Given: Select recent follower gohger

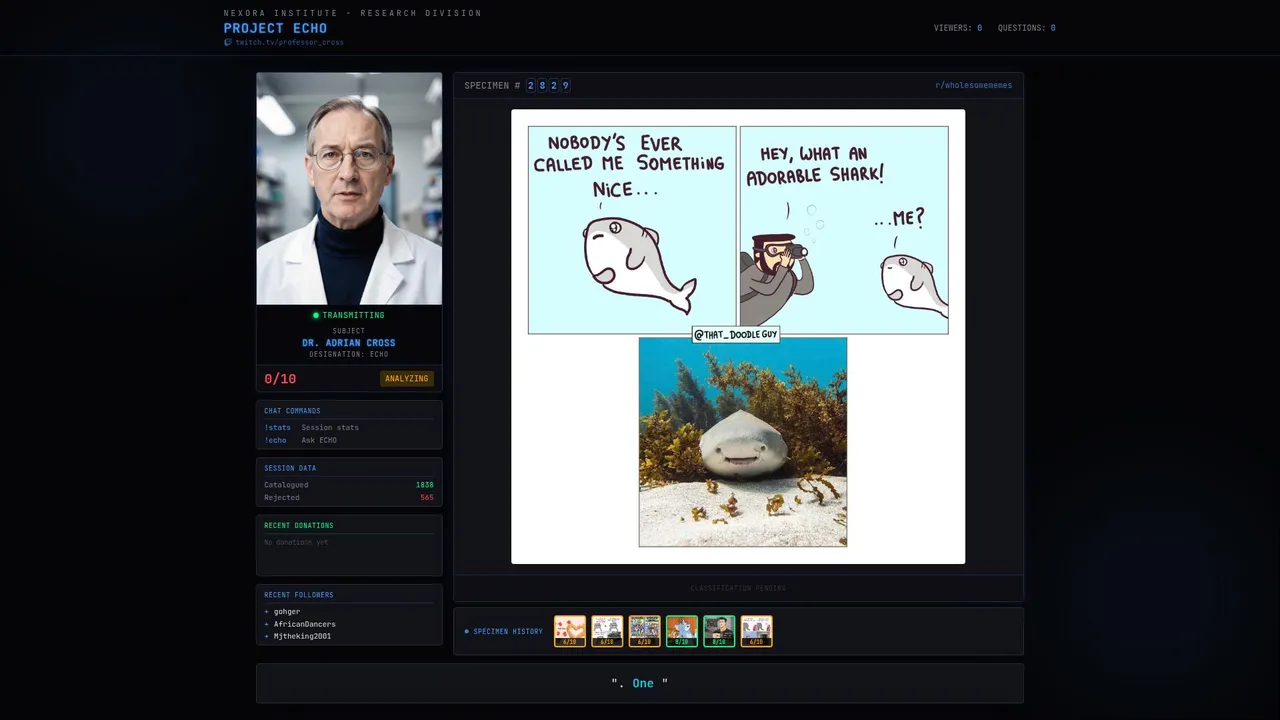Looking at the screenshot, I should pyautogui.click(x=286, y=612).
